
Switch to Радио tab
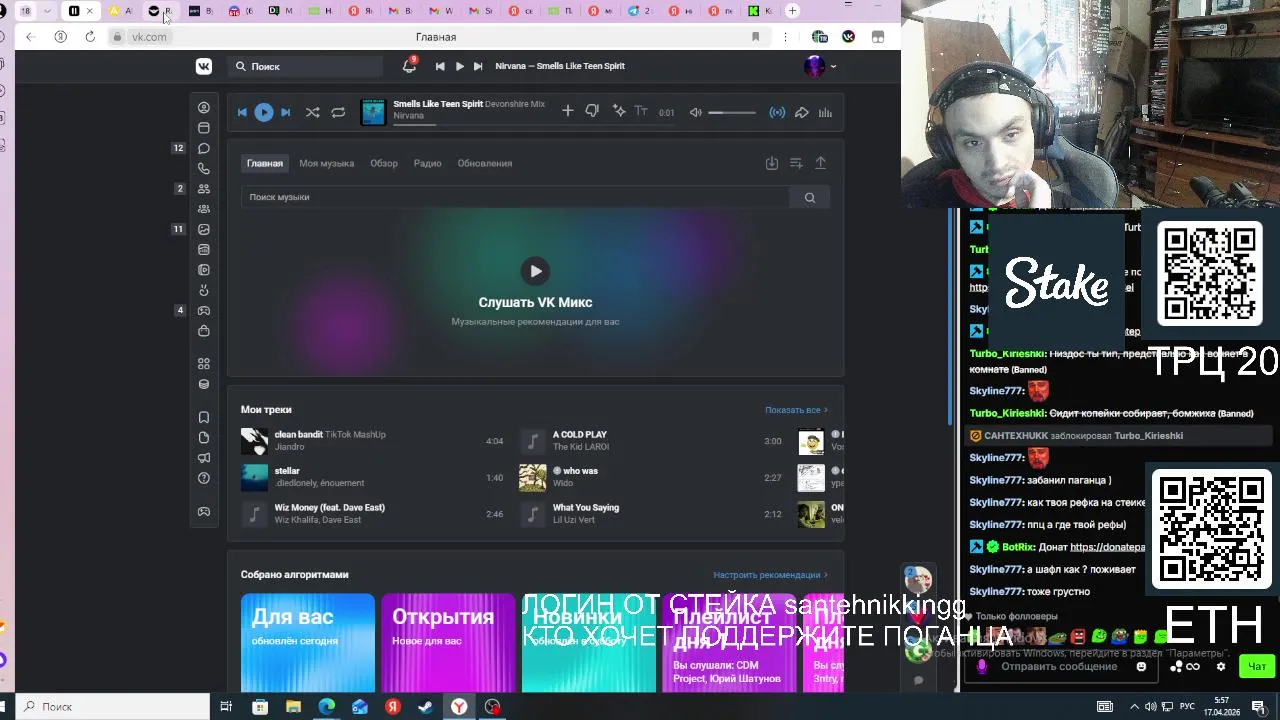427,163
